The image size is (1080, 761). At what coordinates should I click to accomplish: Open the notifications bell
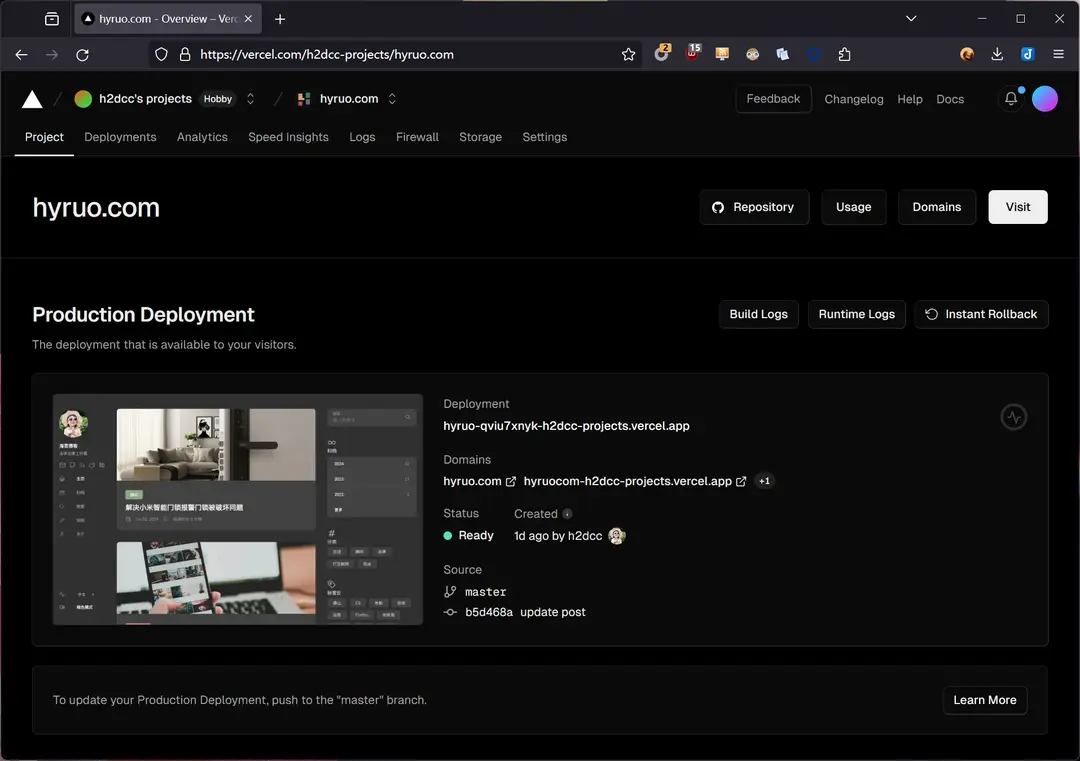[x=1011, y=99]
